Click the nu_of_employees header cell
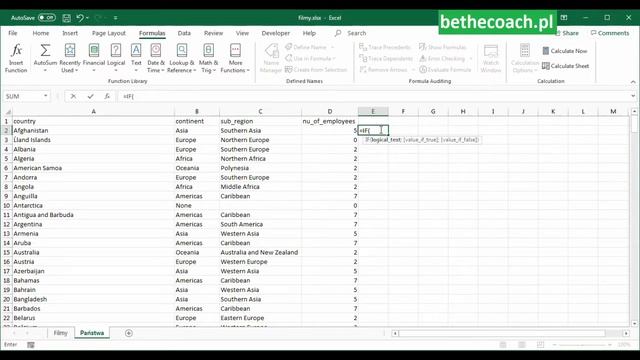Image resolution: width=640 pixels, height=360 pixels. 329,121
